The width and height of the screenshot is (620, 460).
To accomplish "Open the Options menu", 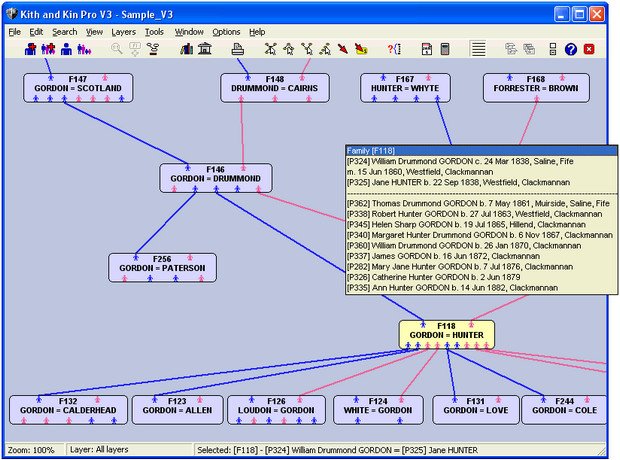I will point(226,32).
